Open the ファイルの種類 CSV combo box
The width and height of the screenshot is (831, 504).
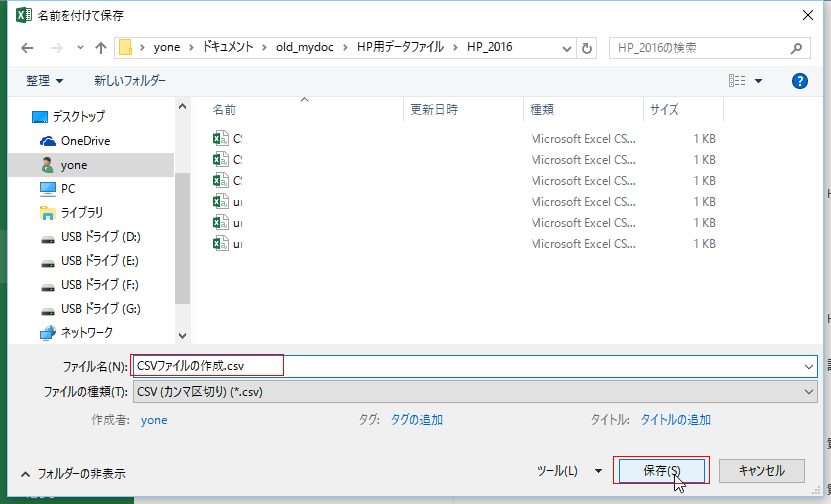(x=474, y=392)
